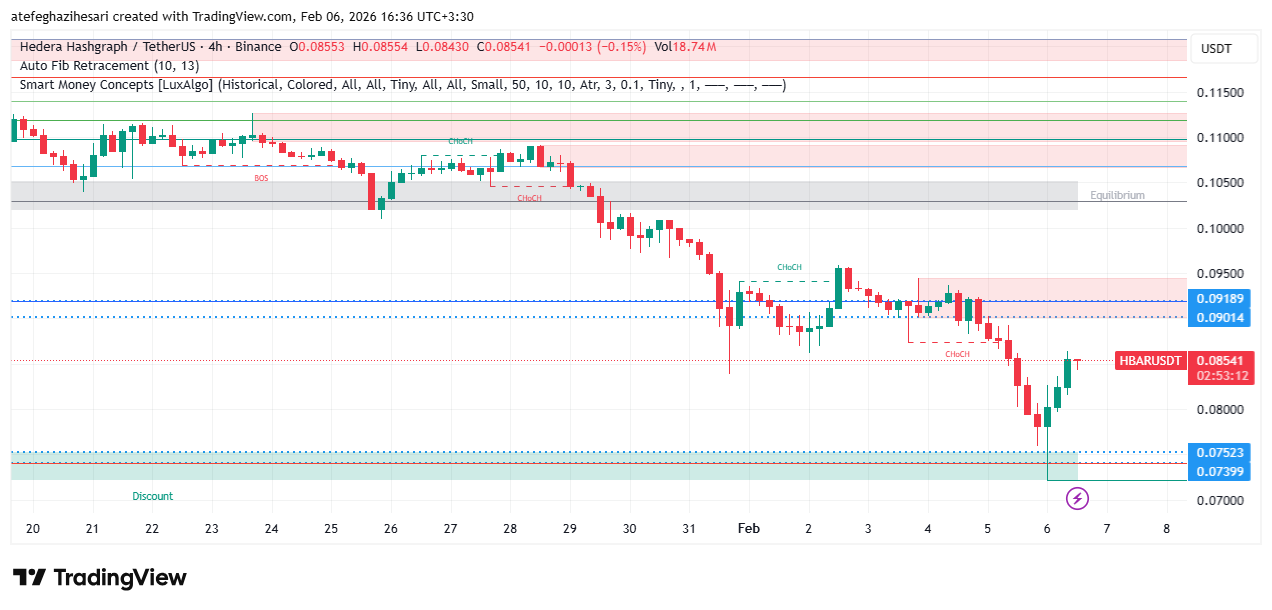Viewport: 1272px width, 610px height.
Task: Click the 0.08541 current price label
Action: 1220,360
